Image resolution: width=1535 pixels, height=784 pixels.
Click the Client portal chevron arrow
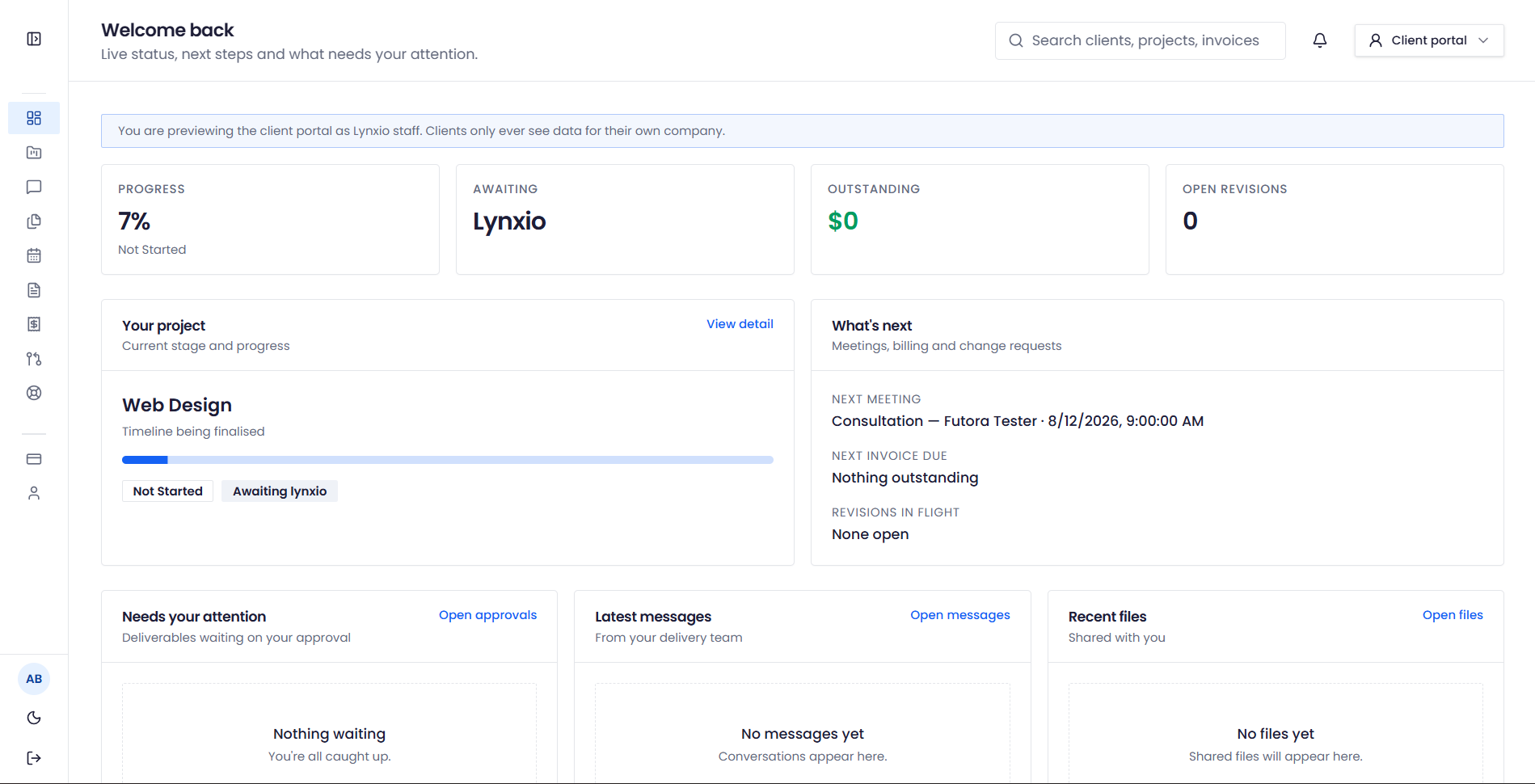point(1483,40)
